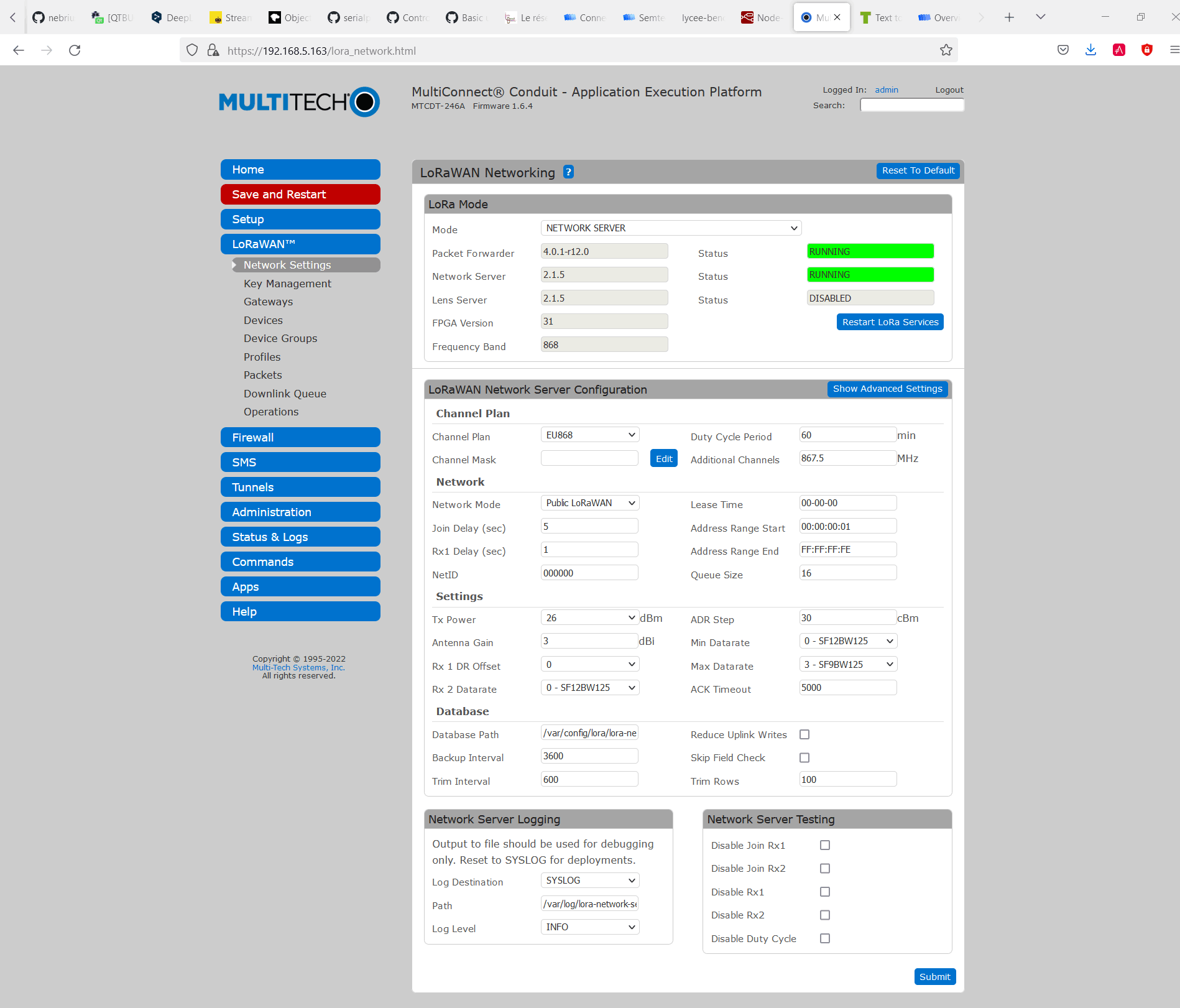Open the Home menu

click(x=300, y=170)
